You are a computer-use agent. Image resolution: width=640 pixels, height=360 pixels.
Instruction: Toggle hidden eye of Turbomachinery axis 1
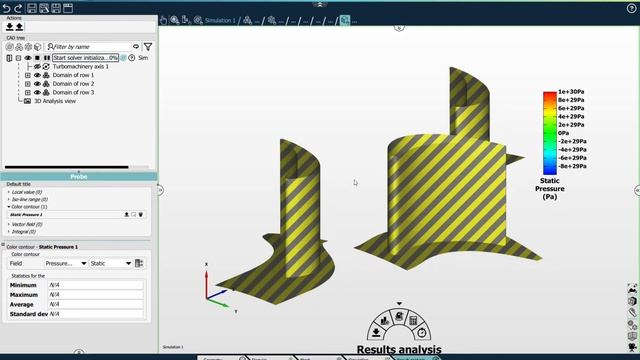pos(37,67)
